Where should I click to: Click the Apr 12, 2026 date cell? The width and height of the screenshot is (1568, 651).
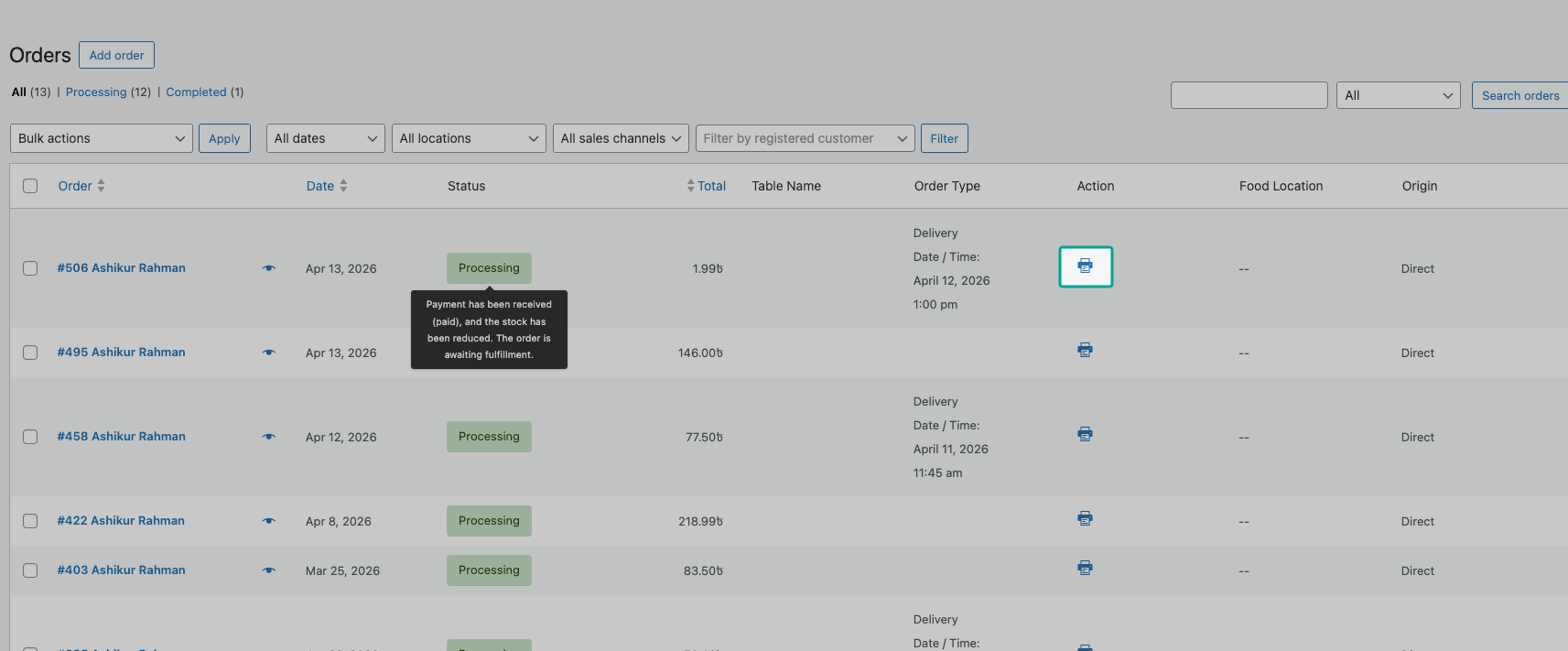point(341,437)
